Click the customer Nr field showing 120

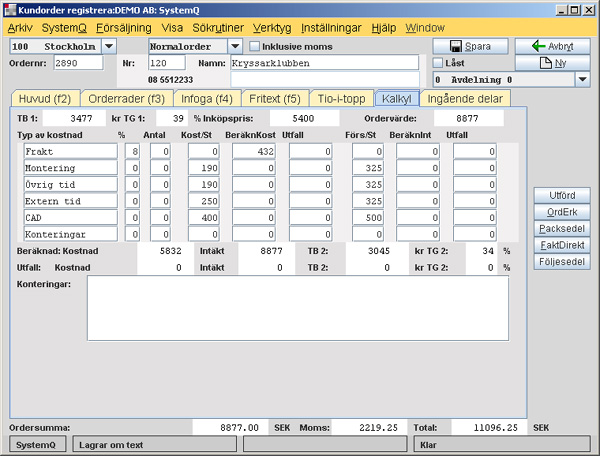click(x=166, y=63)
